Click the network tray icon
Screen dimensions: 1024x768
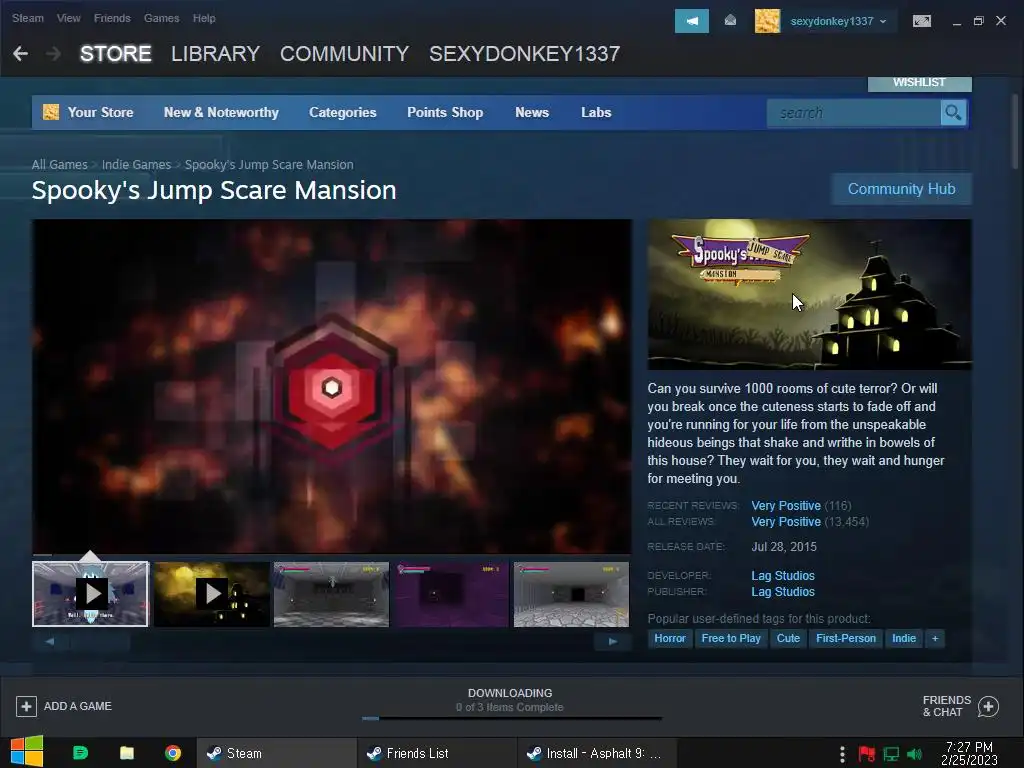[891, 754]
